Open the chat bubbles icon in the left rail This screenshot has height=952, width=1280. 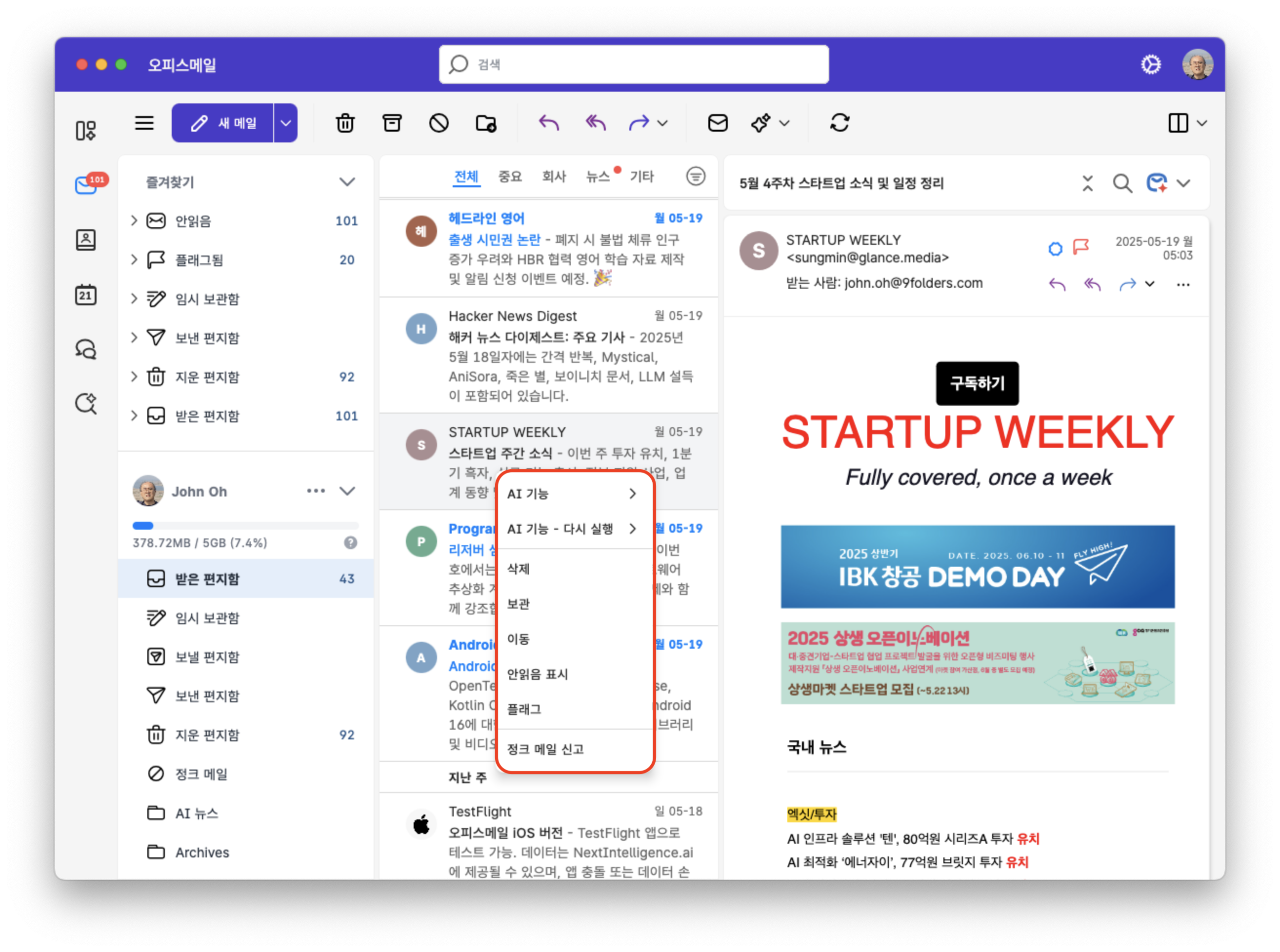pos(85,349)
